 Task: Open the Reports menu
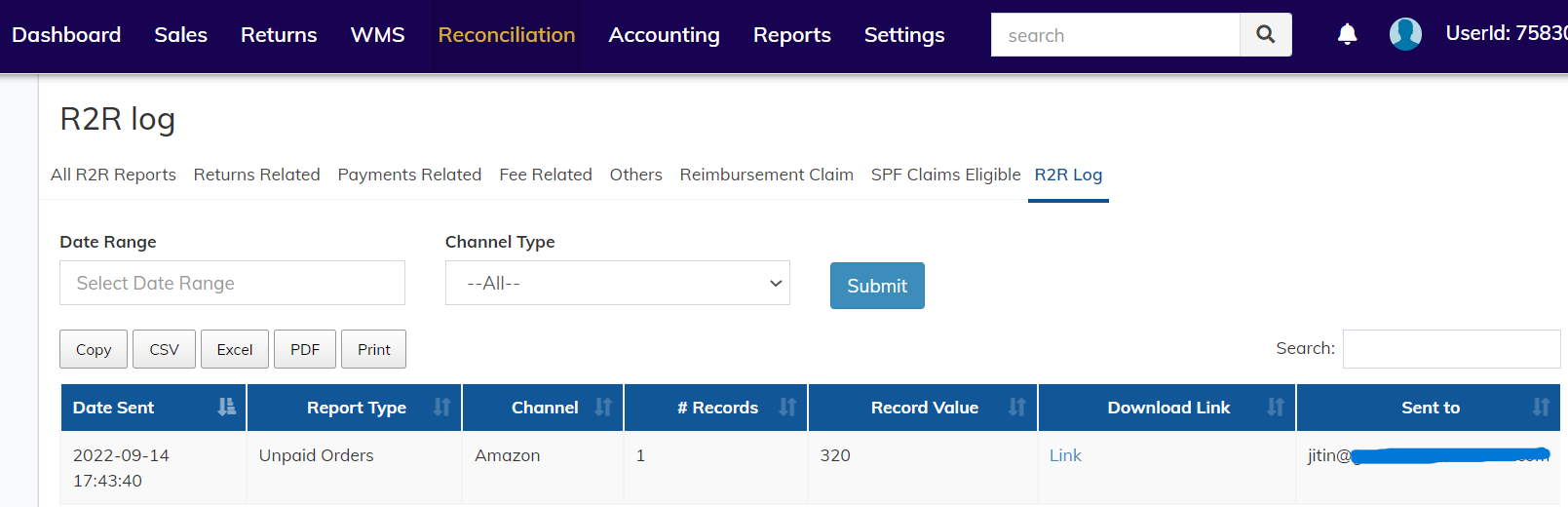pos(791,35)
